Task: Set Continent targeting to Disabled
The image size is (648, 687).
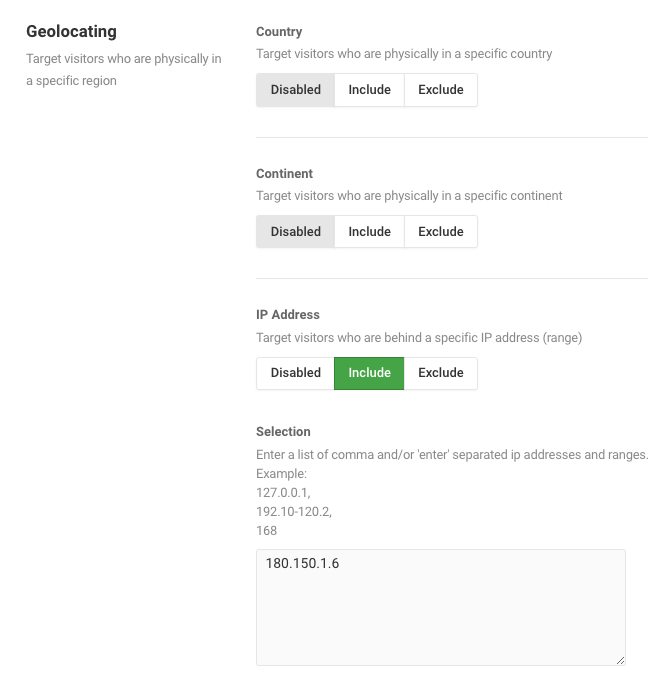Action: click(295, 231)
